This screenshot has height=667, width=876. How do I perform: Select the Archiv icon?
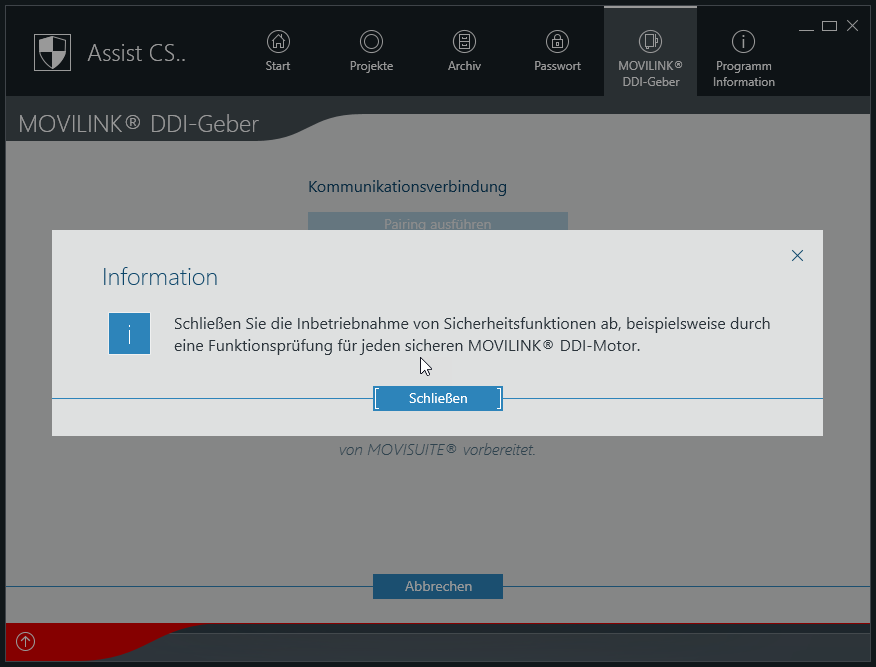[464, 42]
